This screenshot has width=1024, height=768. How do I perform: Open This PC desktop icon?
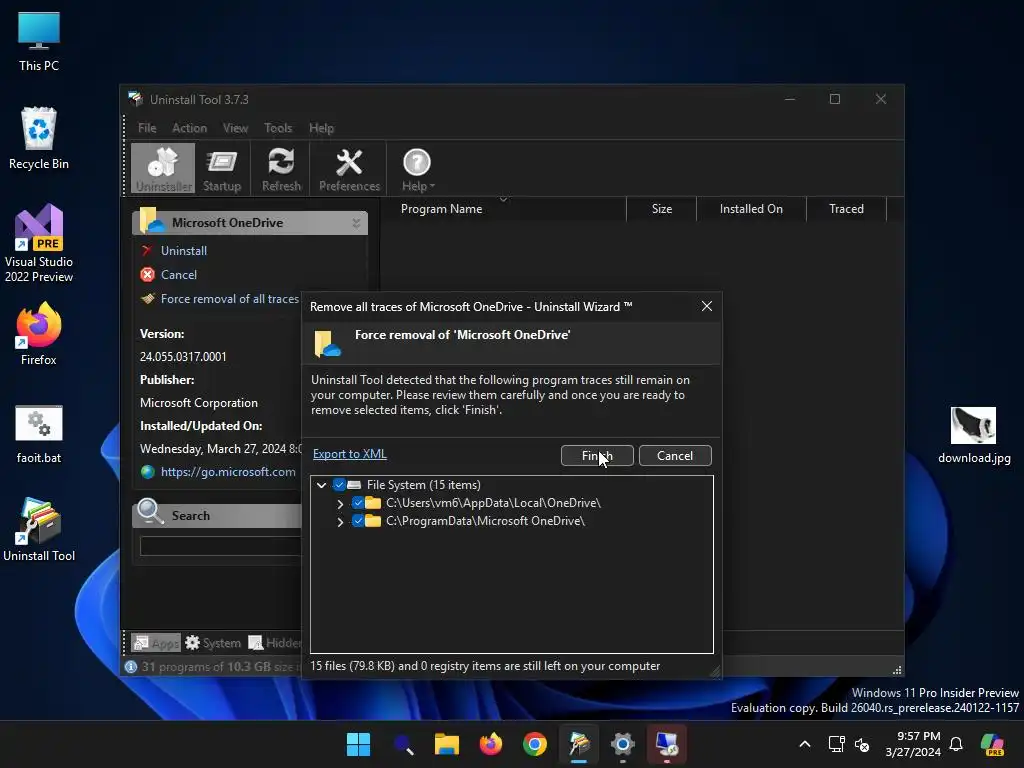click(39, 40)
